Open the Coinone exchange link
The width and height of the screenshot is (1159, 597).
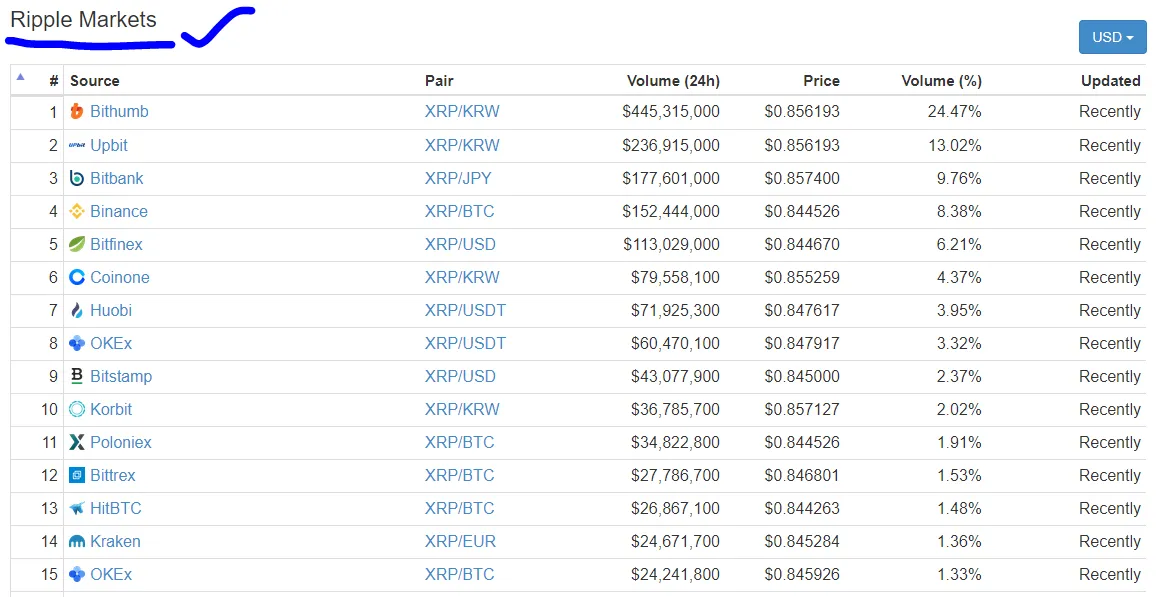point(120,277)
